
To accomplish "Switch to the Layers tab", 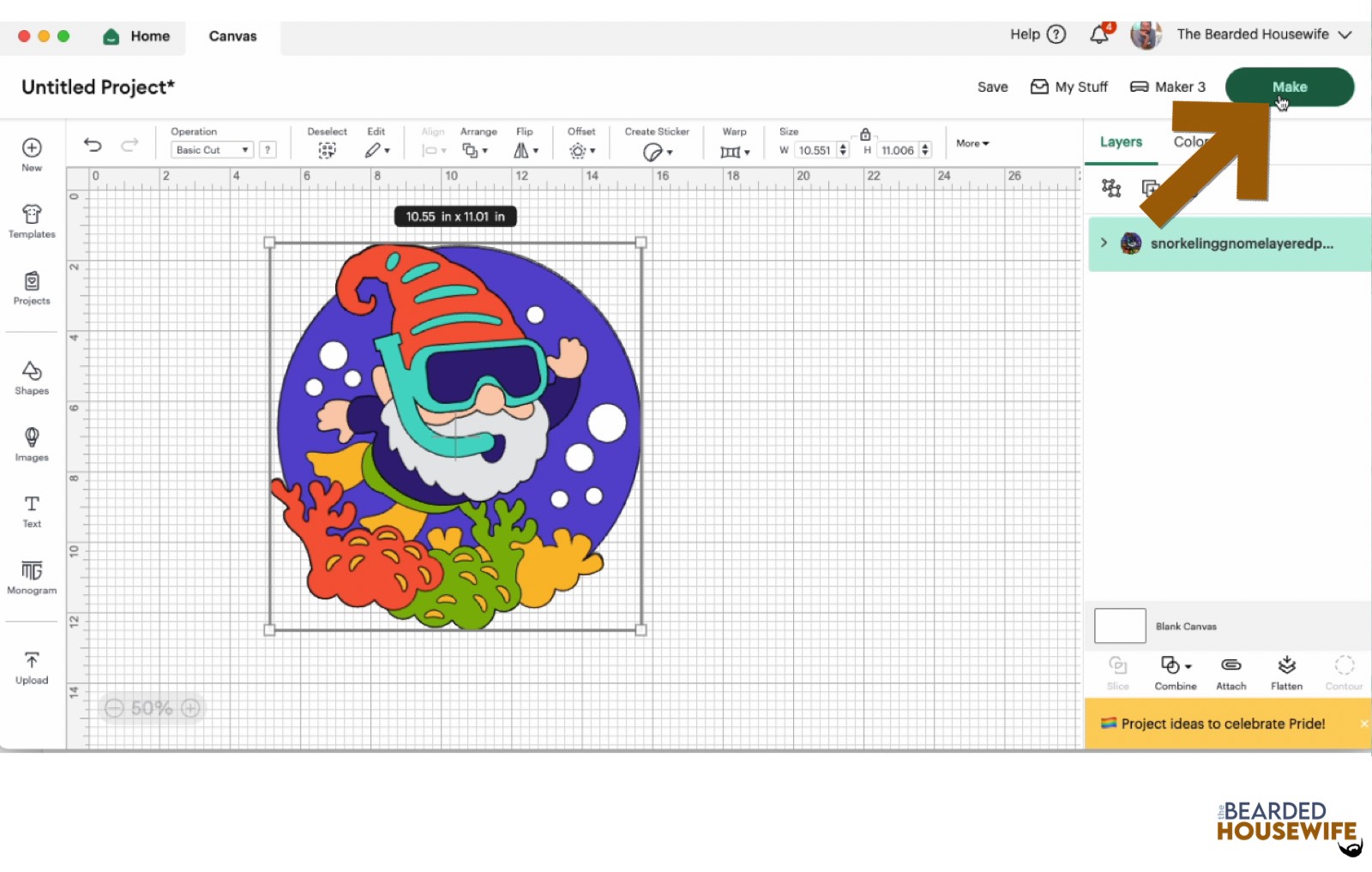I will click(1121, 141).
